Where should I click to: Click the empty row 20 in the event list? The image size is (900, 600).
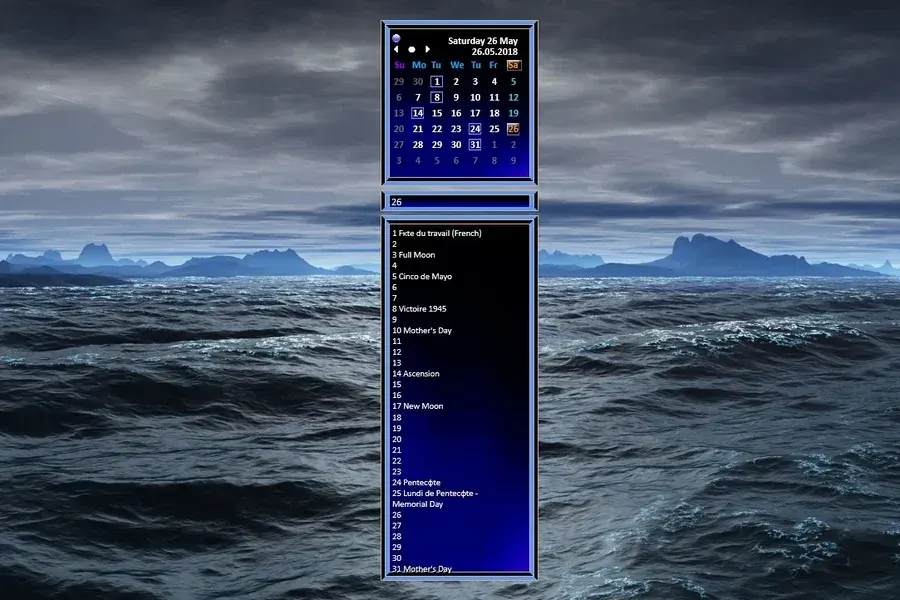tap(397, 439)
